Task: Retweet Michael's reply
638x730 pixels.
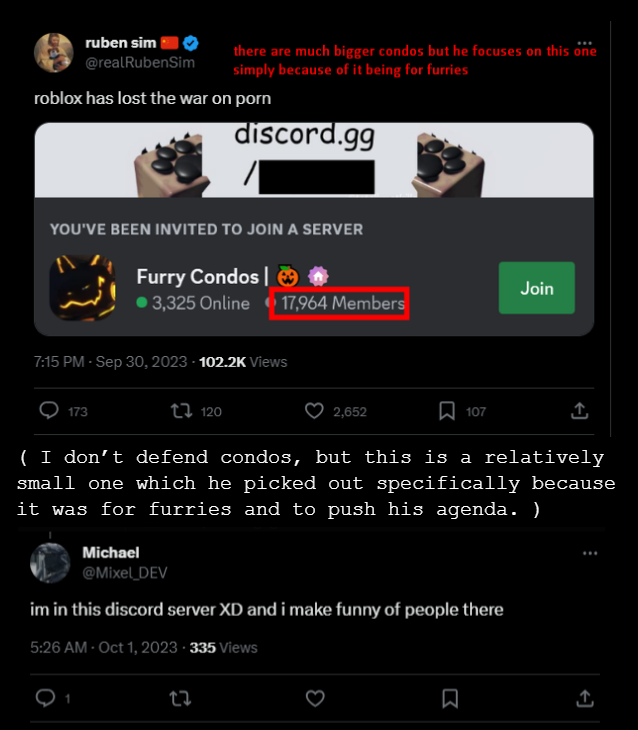Action: tap(180, 698)
